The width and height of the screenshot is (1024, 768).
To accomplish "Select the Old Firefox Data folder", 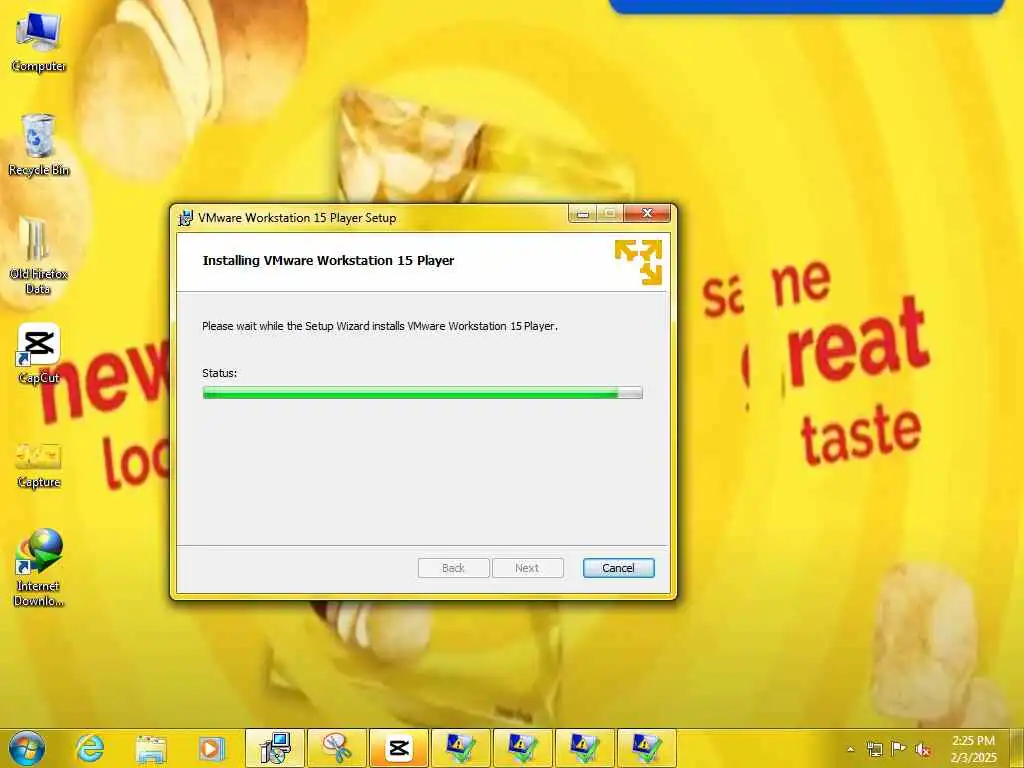I will [39, 256].
